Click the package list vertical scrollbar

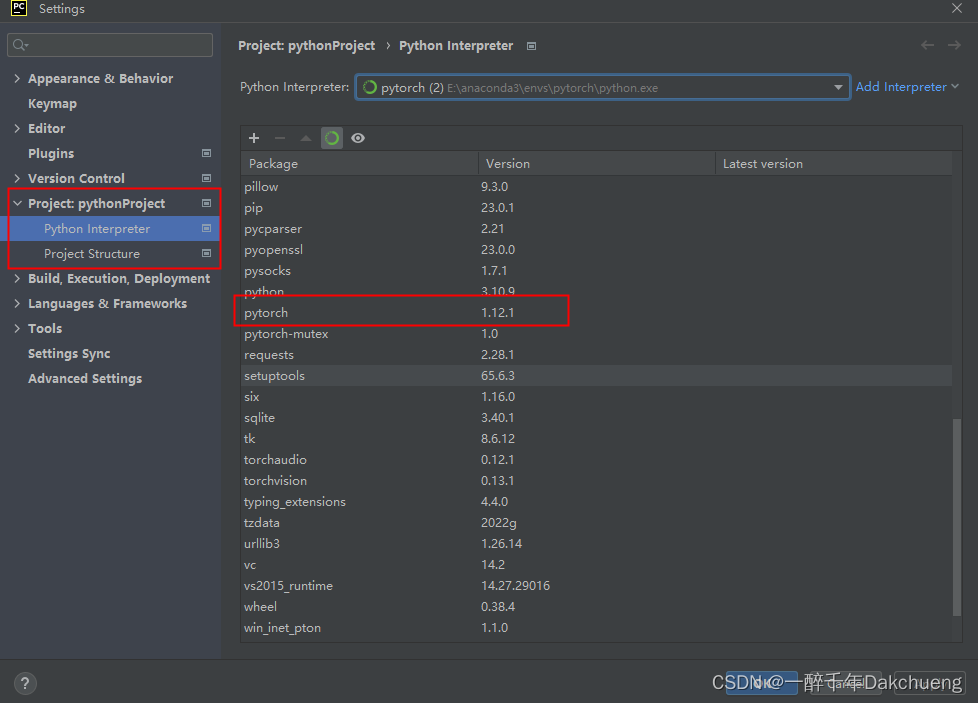(957, 517)
